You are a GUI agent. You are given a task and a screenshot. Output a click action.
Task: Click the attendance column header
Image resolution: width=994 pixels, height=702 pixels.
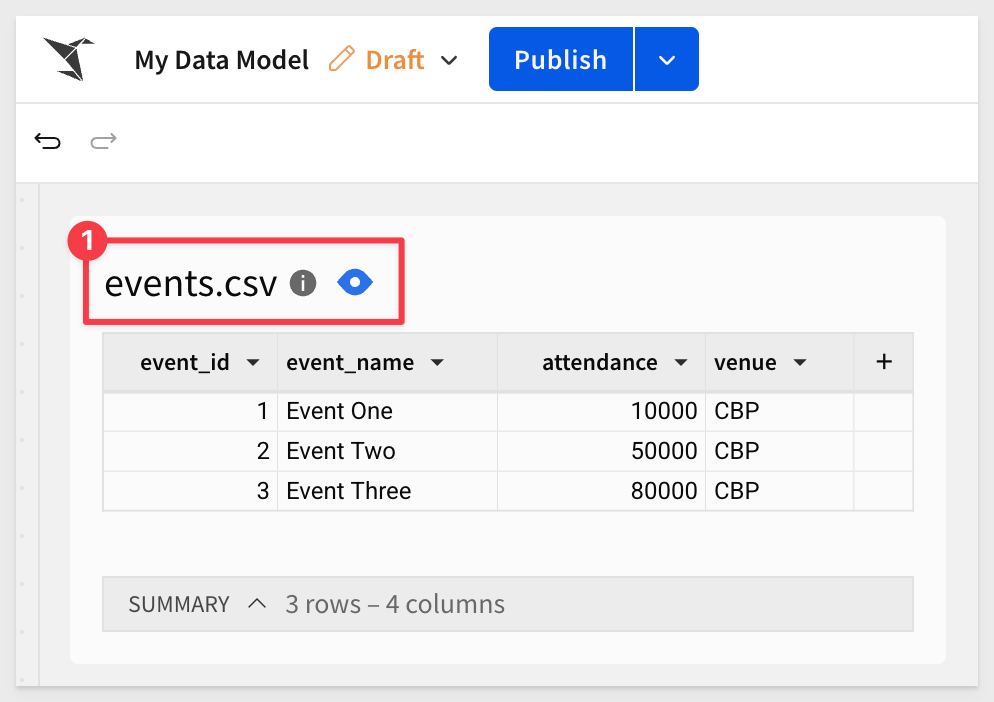(602, 362)
